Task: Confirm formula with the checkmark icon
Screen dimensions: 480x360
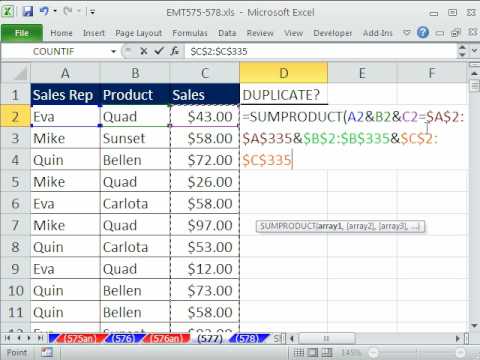Action: point(159,51)
